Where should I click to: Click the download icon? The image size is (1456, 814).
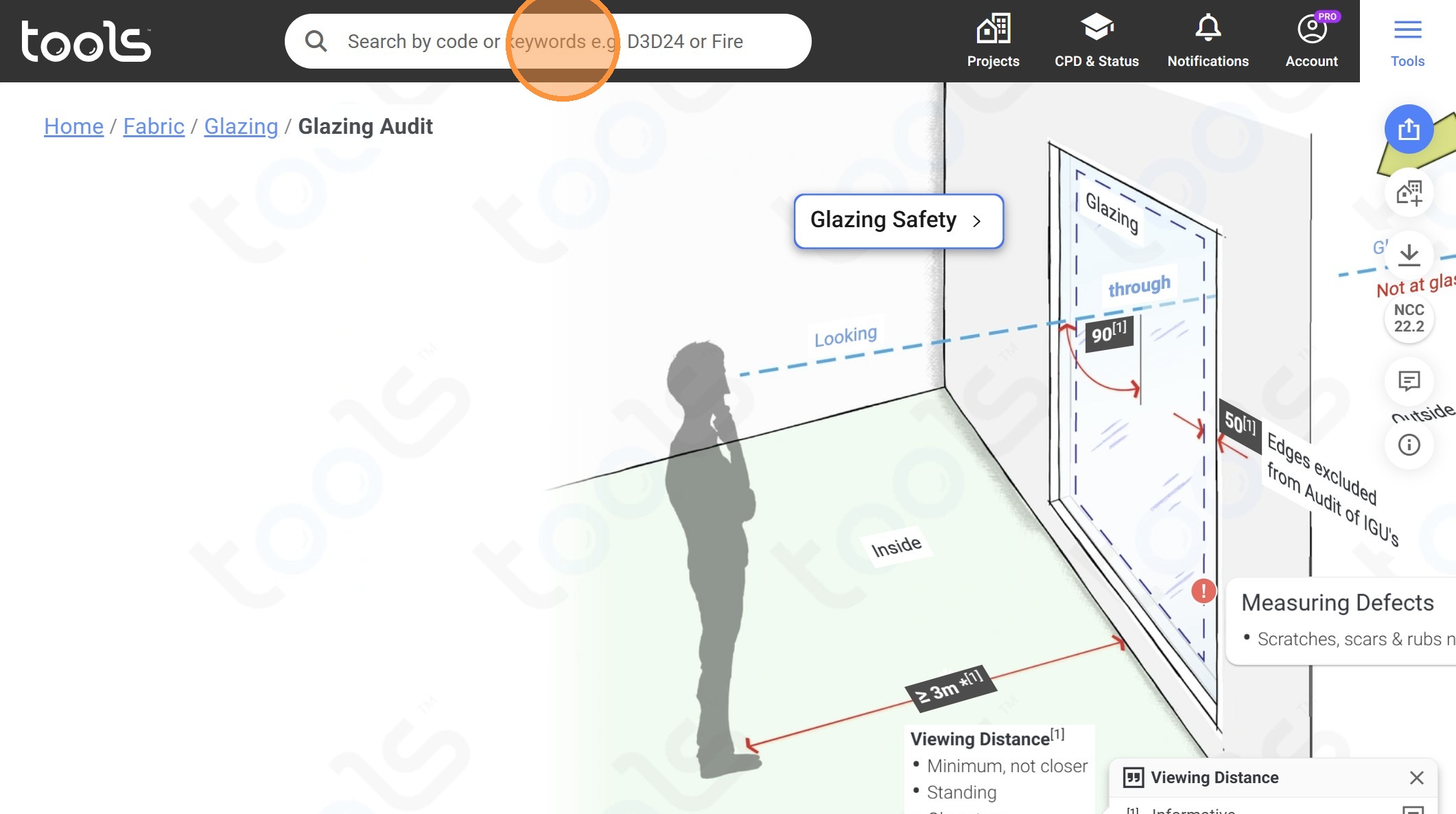(x=1409, y=255)
